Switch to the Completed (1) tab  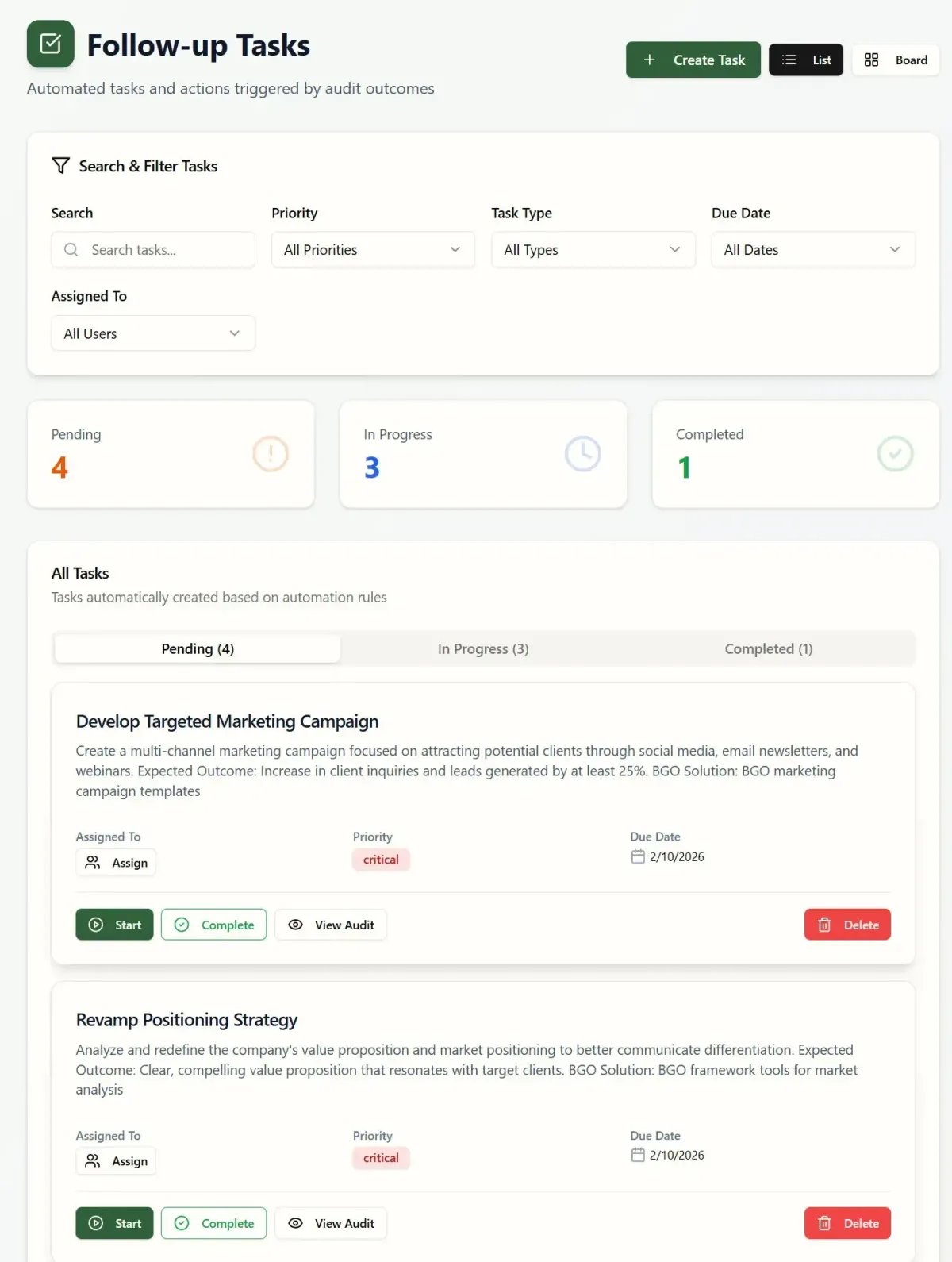(x=767, y=648)
